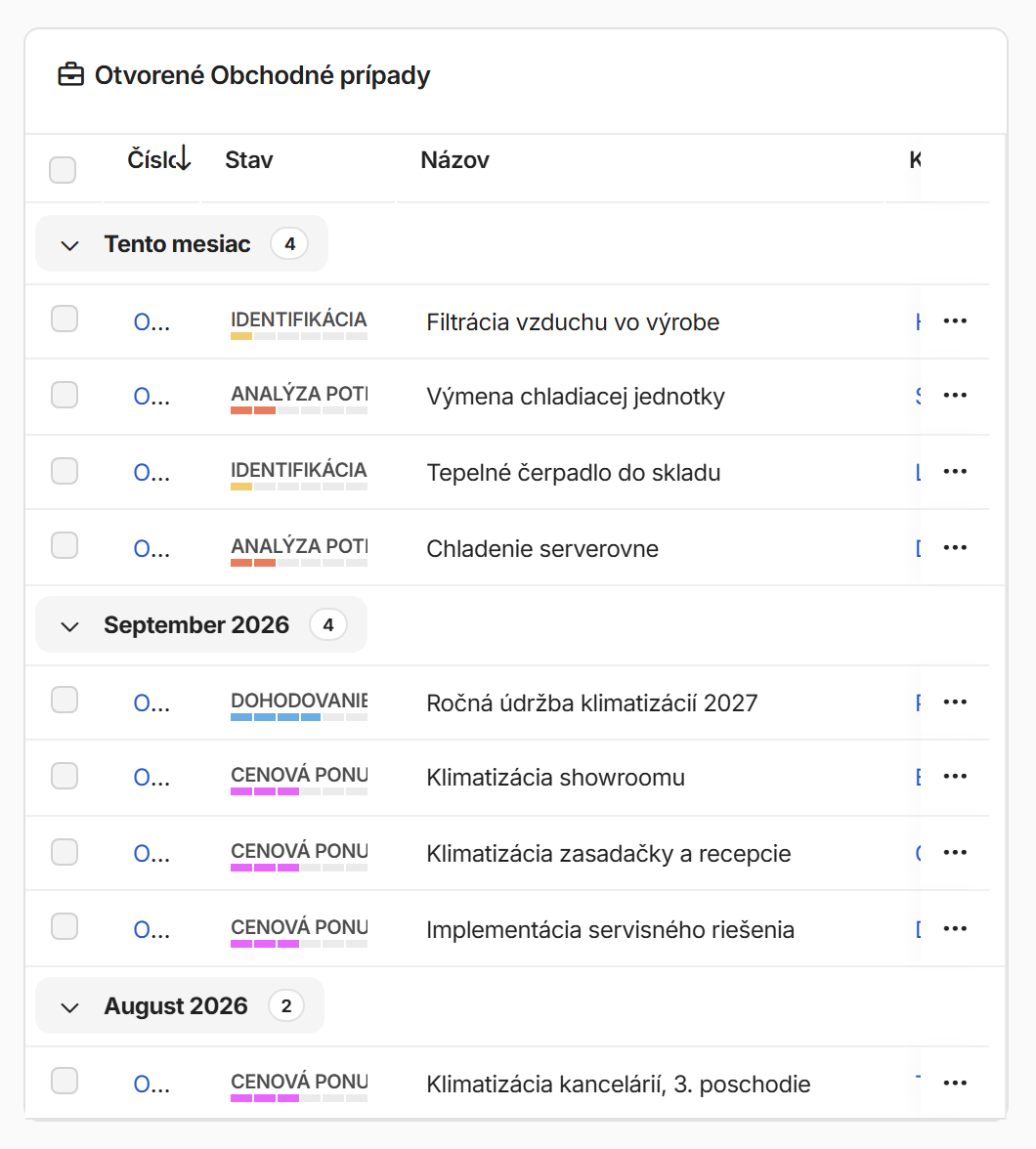
Task: Open row actions for Klimatizácia zasadačky a recepcie
Action: [x=955, y=852]
